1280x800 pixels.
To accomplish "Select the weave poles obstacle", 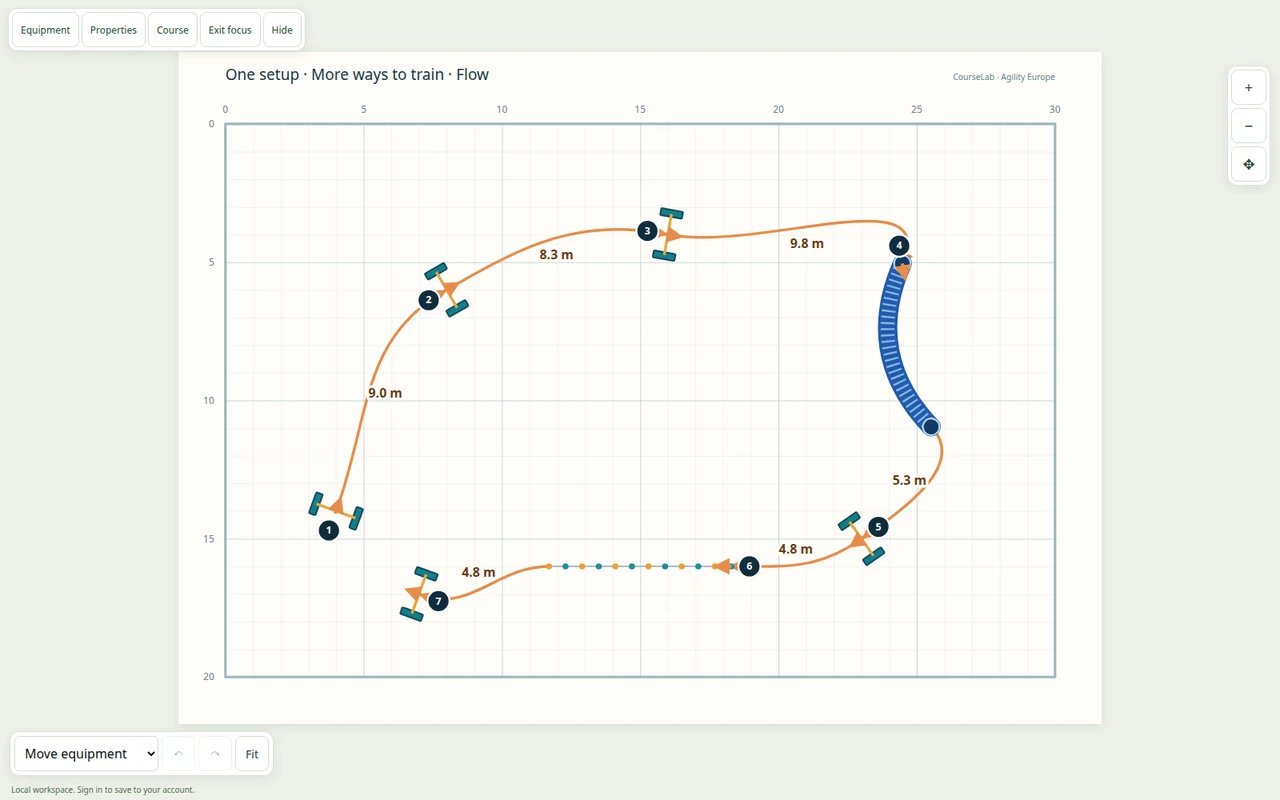I will [640, 566].
